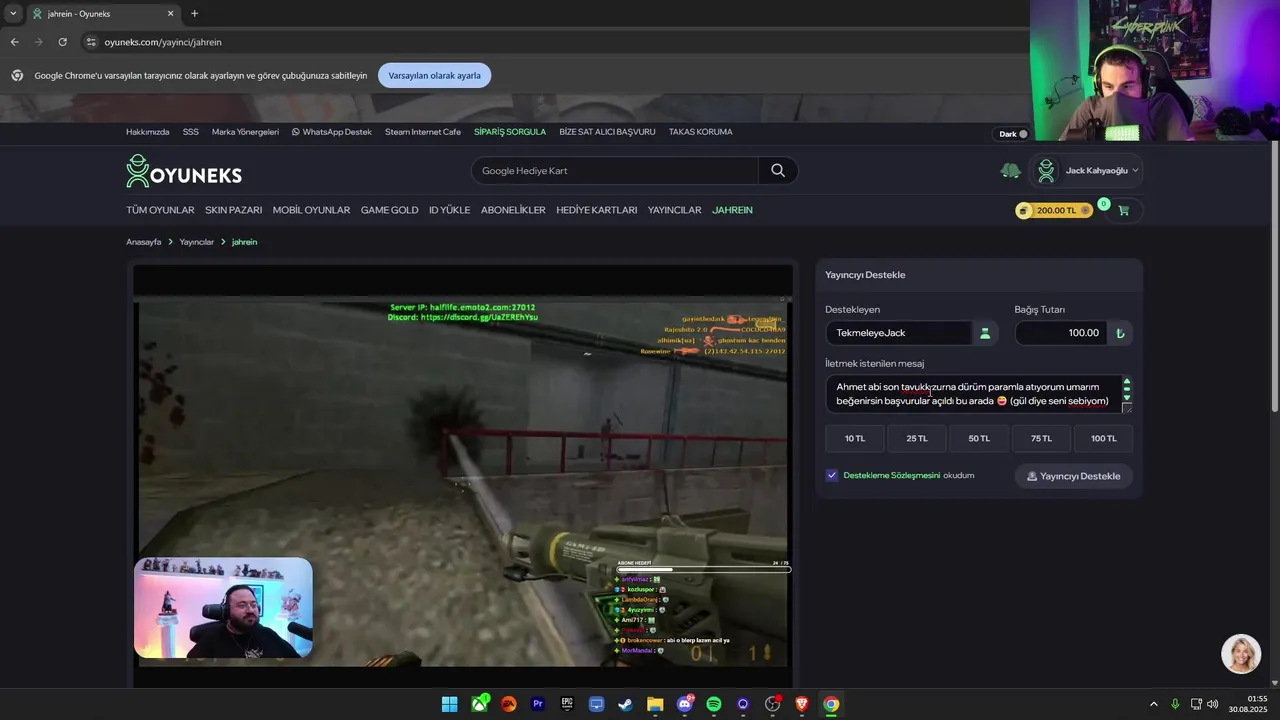Open the live support chat avatar

point(1241,654)
